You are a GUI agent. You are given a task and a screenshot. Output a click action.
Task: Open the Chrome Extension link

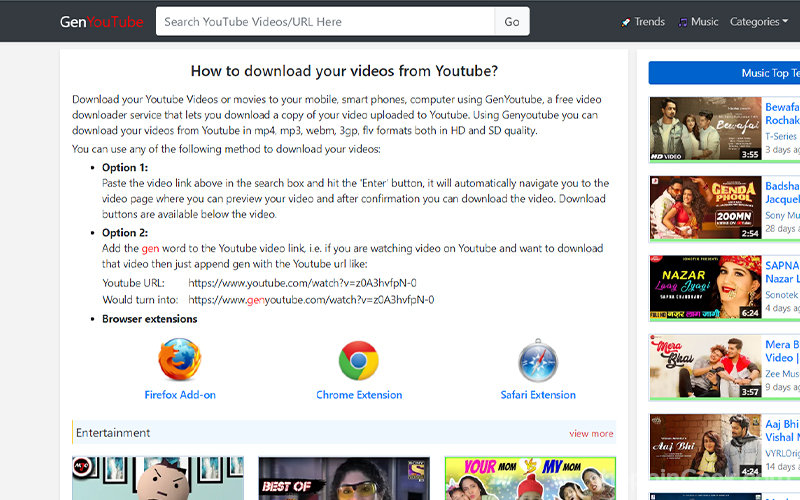coord(359,395)
